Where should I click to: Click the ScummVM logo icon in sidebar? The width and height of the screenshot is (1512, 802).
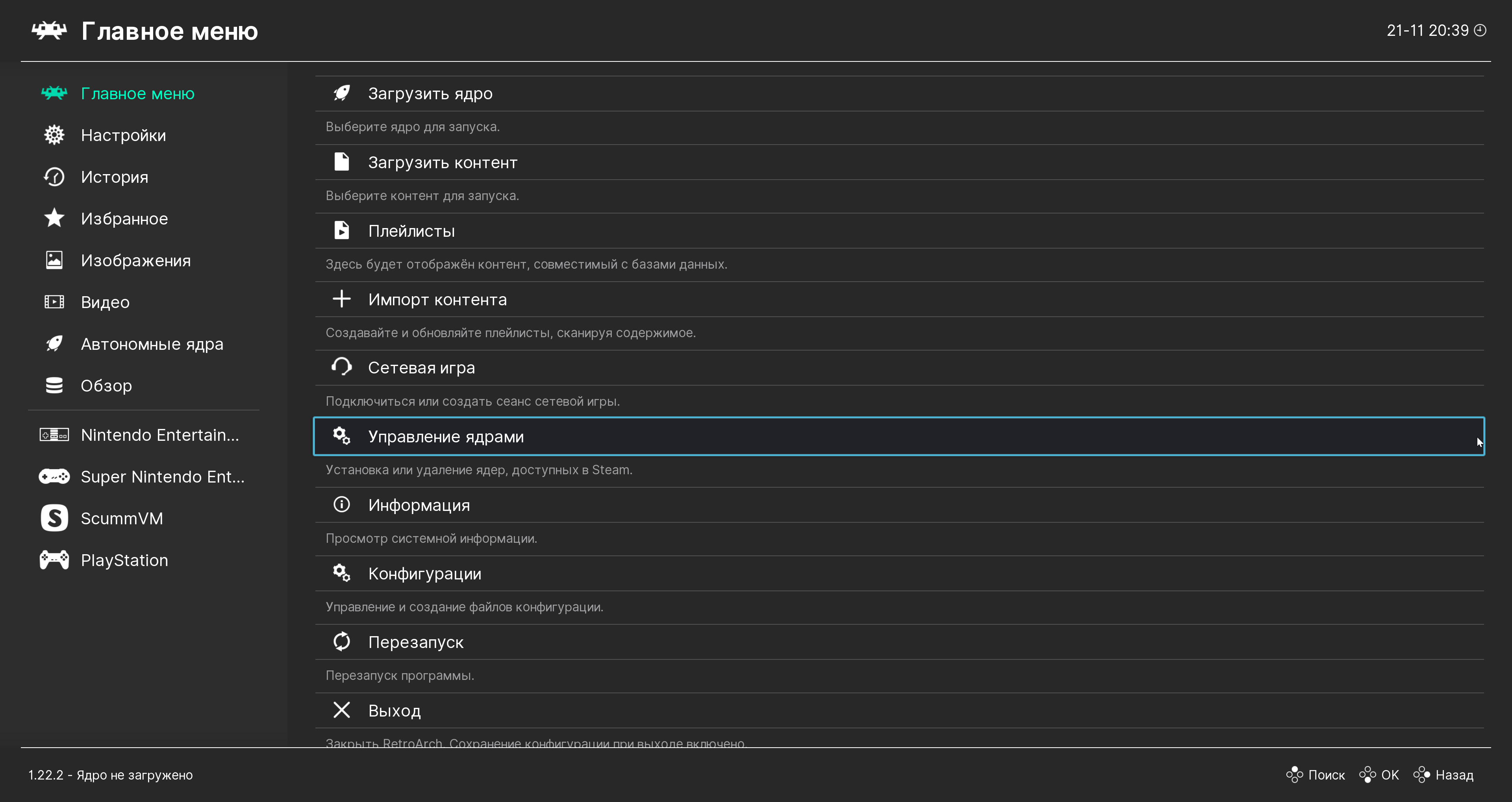pos(55,518)
